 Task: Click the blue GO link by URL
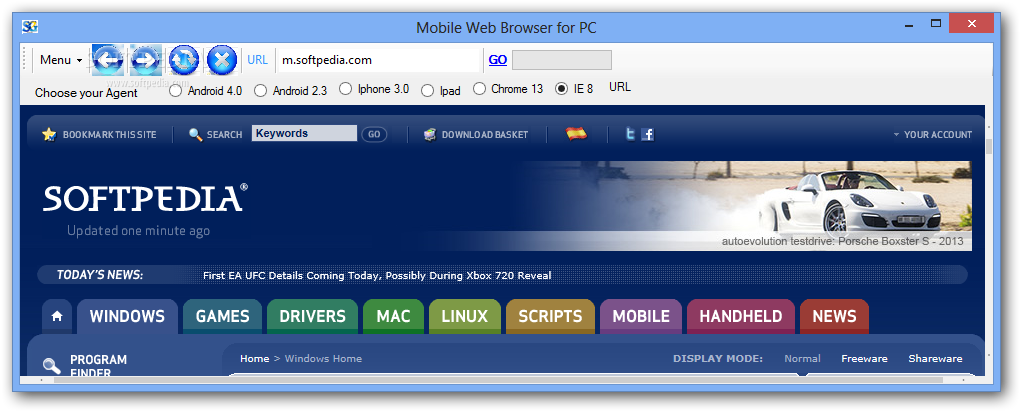point(497,60)
